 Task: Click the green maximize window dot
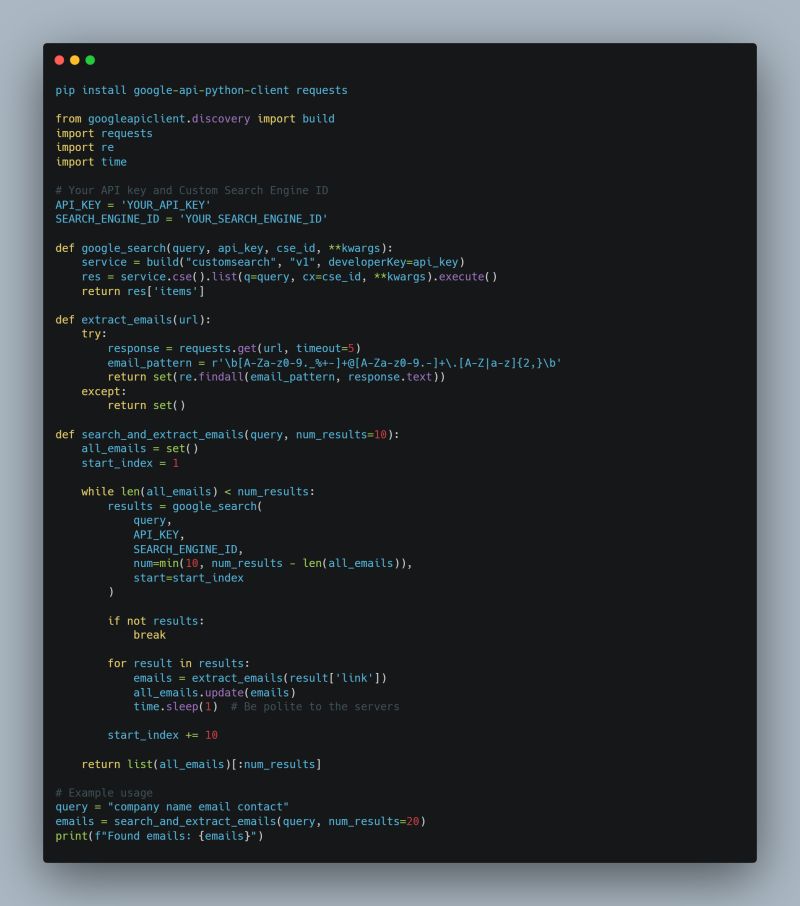click(90, 60)
